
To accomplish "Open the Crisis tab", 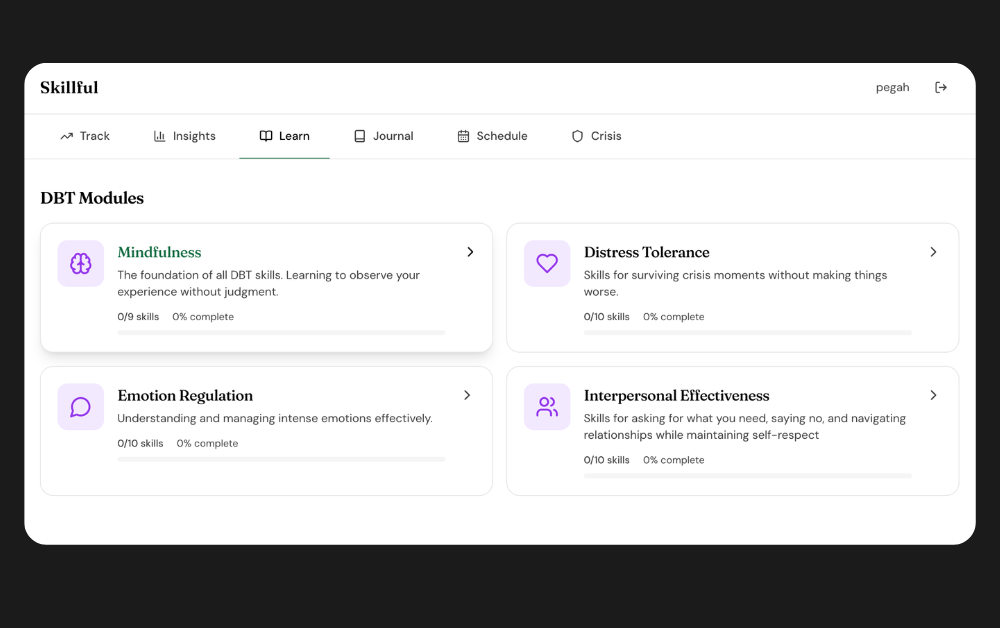I will (597, 136).
